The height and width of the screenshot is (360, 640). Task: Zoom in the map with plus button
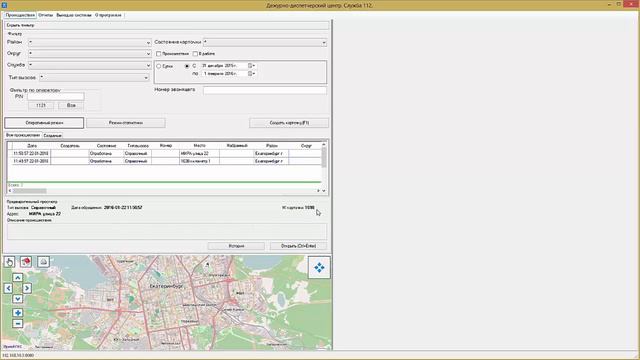click(x=18, y=313)
